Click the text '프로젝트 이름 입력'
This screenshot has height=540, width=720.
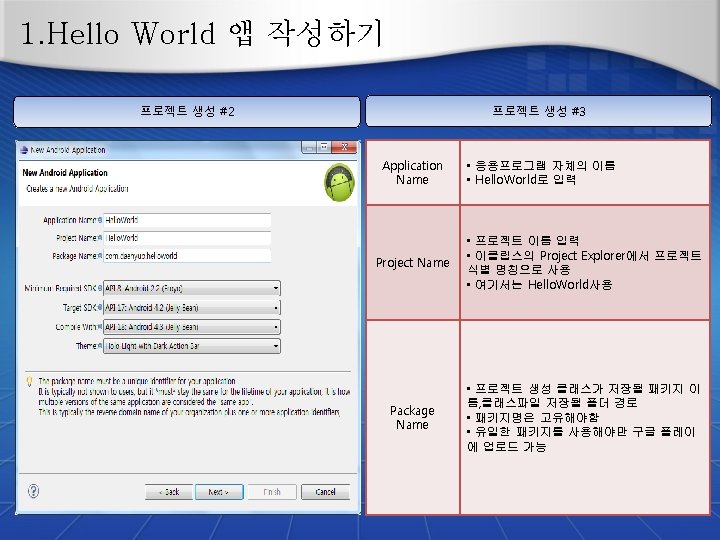[x=527, y=240]
